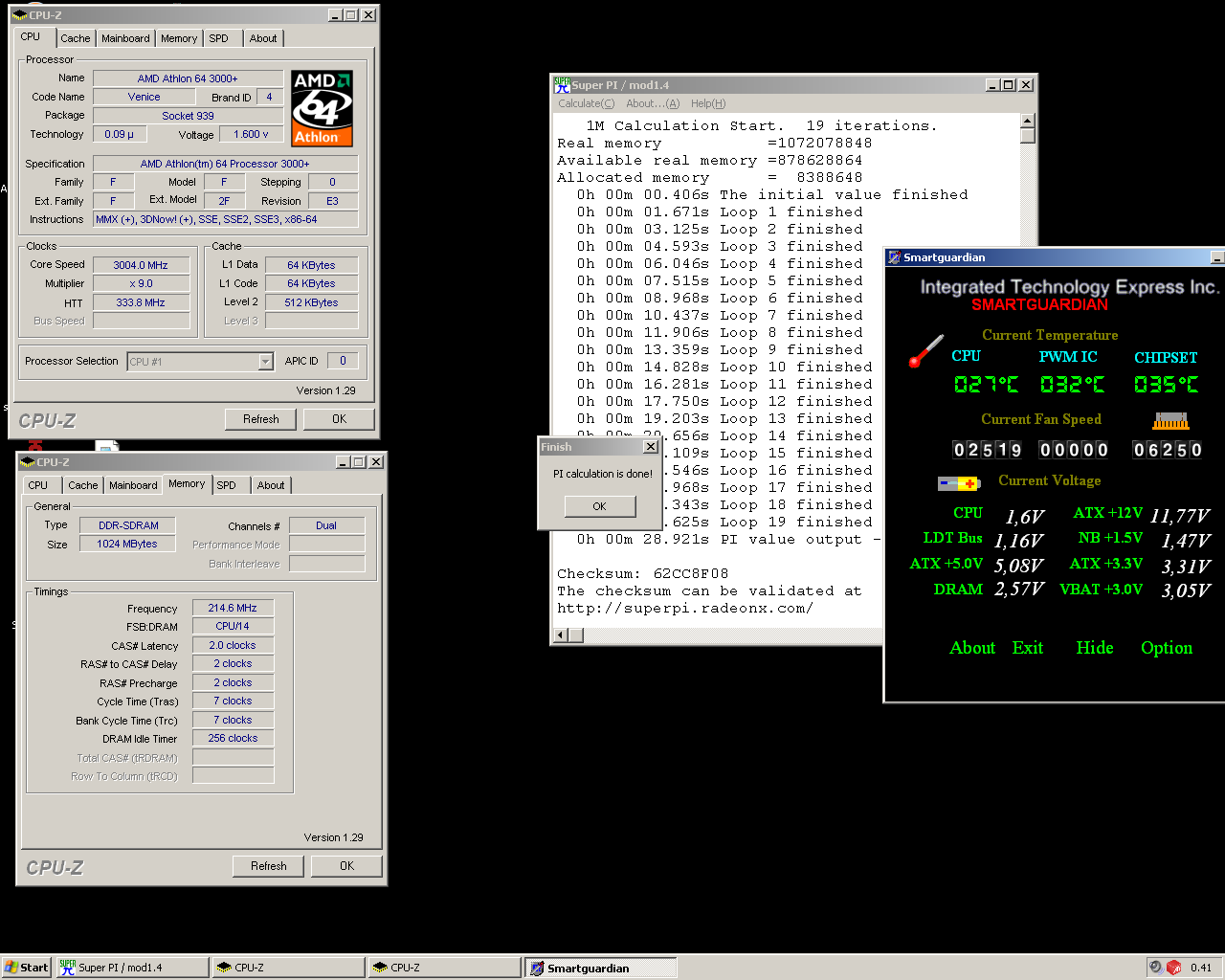
Task: Confirm the PI calculation done dialog
Action: pos(600,506)
